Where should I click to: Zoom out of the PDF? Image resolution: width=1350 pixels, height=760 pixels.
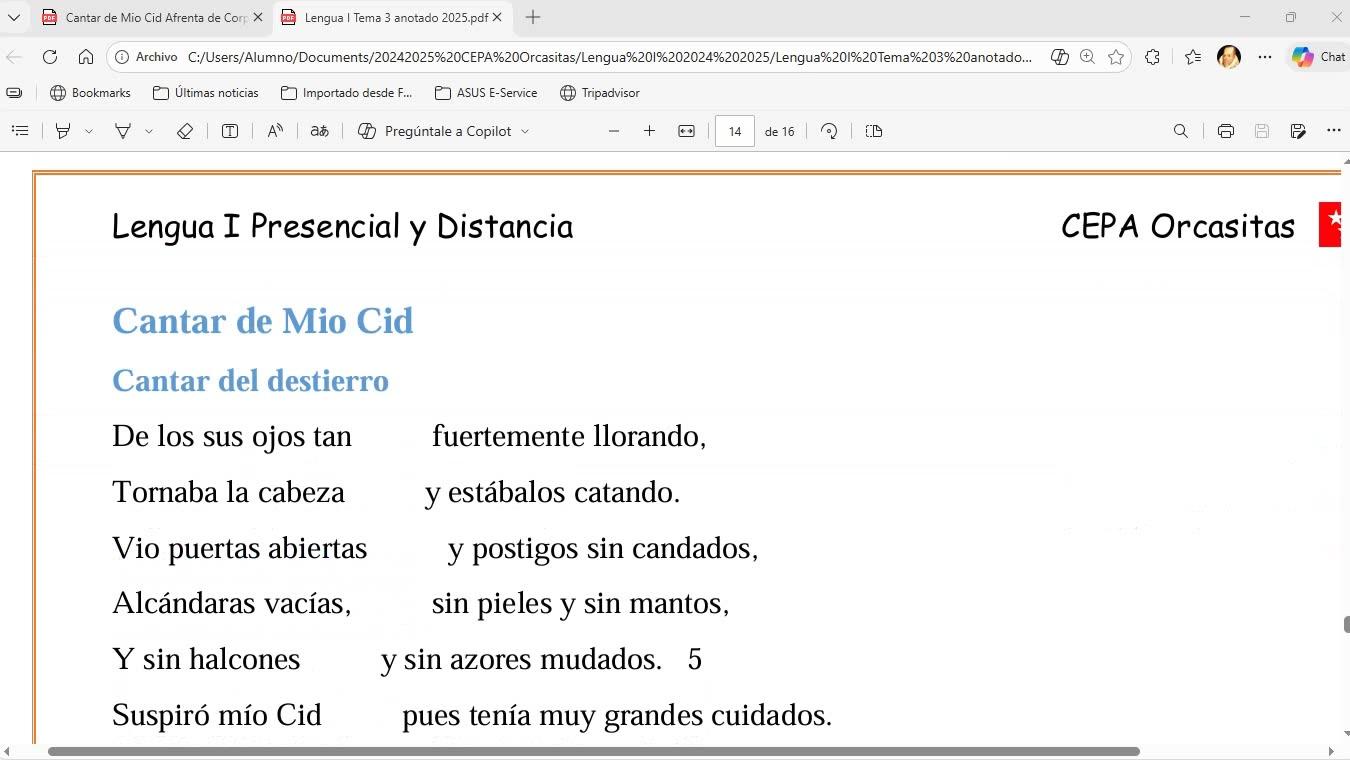tap(614, 131)
